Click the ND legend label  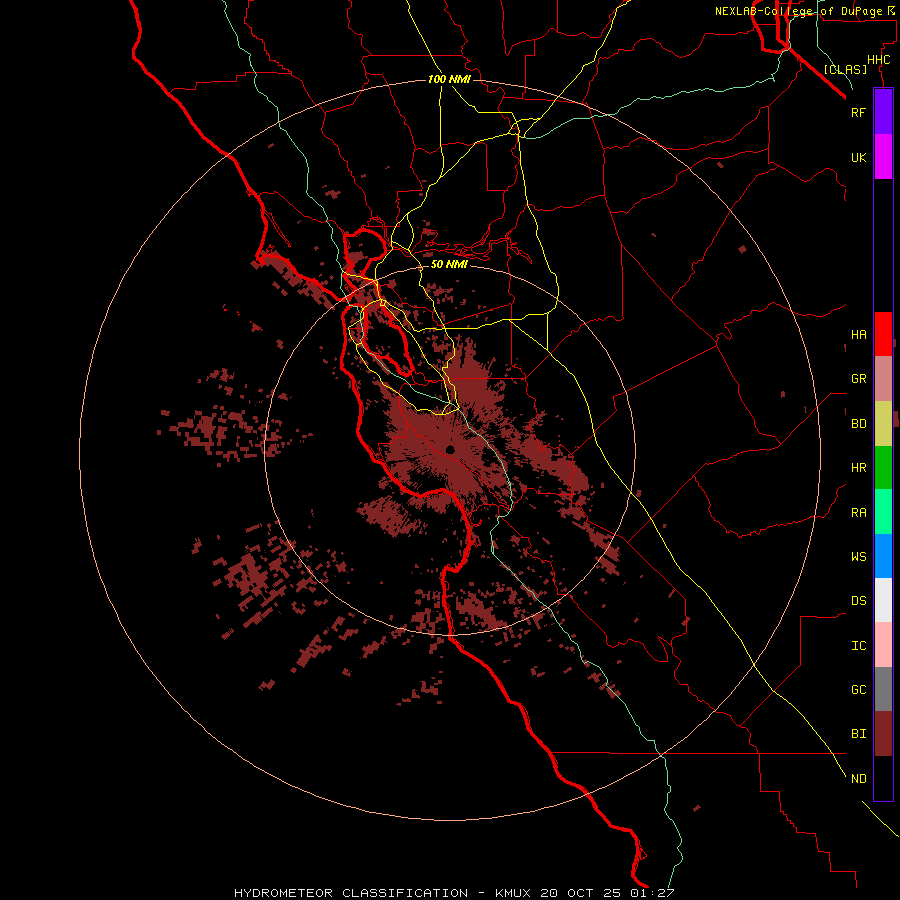point(858,779)
